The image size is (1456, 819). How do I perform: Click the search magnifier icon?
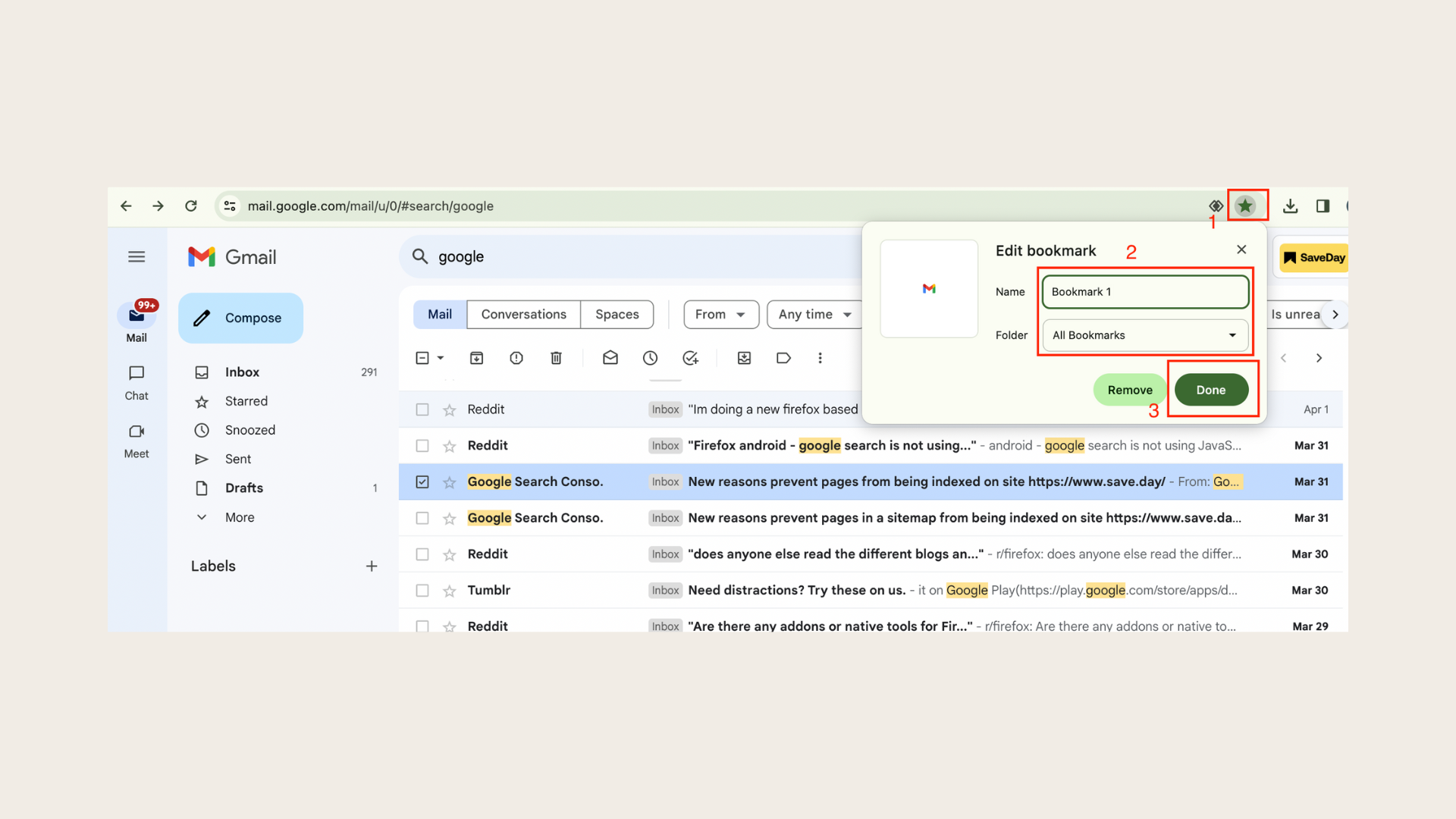[x=420, y=256]
